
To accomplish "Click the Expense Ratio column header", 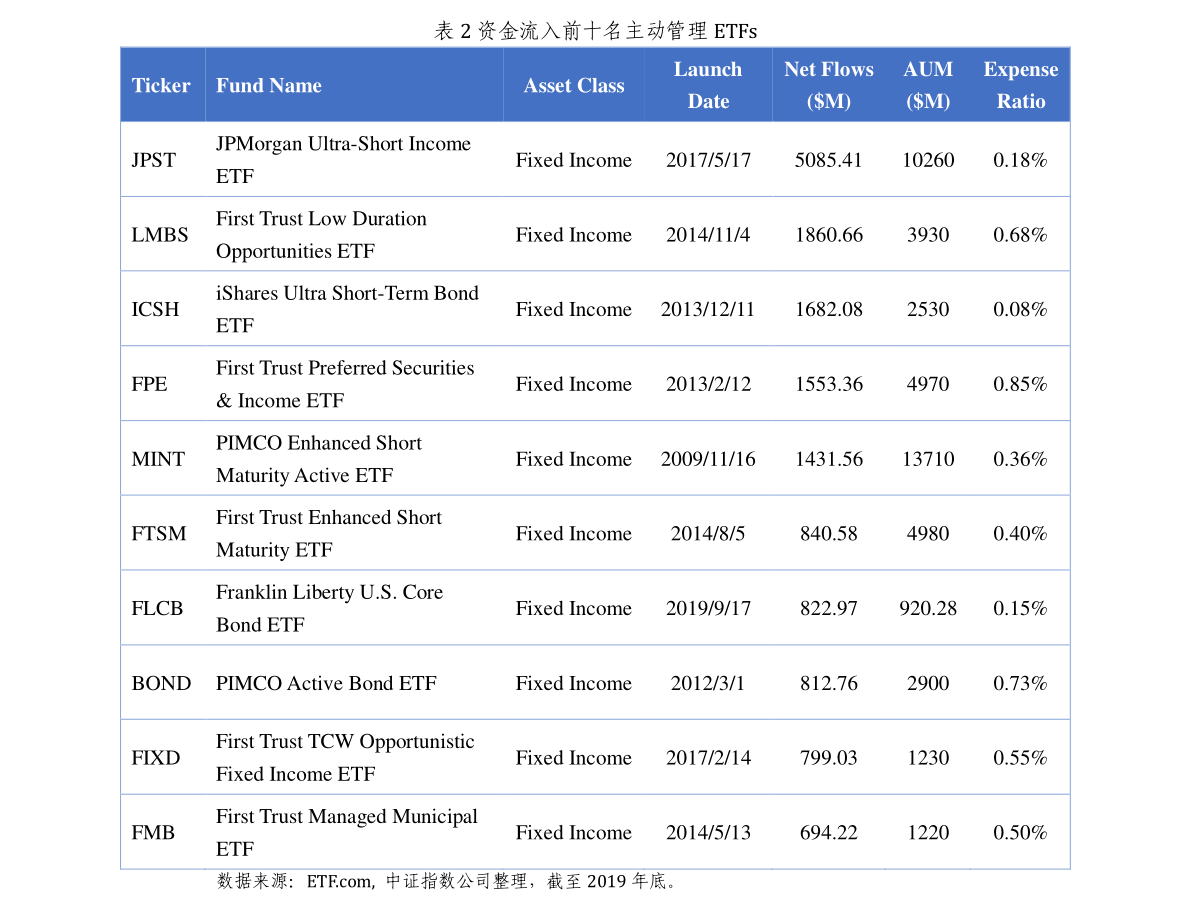I will (x=1021, y=85).
